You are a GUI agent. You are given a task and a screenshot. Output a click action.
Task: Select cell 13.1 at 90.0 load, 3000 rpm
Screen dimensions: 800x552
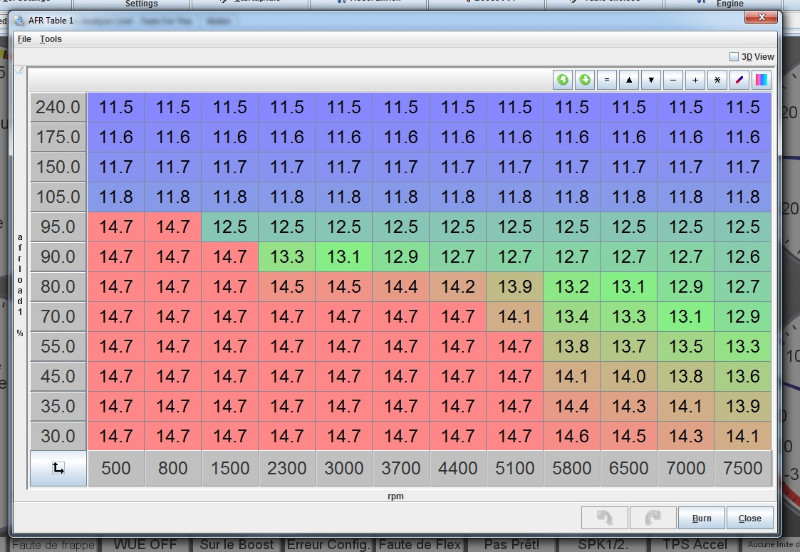coord(344,257)
